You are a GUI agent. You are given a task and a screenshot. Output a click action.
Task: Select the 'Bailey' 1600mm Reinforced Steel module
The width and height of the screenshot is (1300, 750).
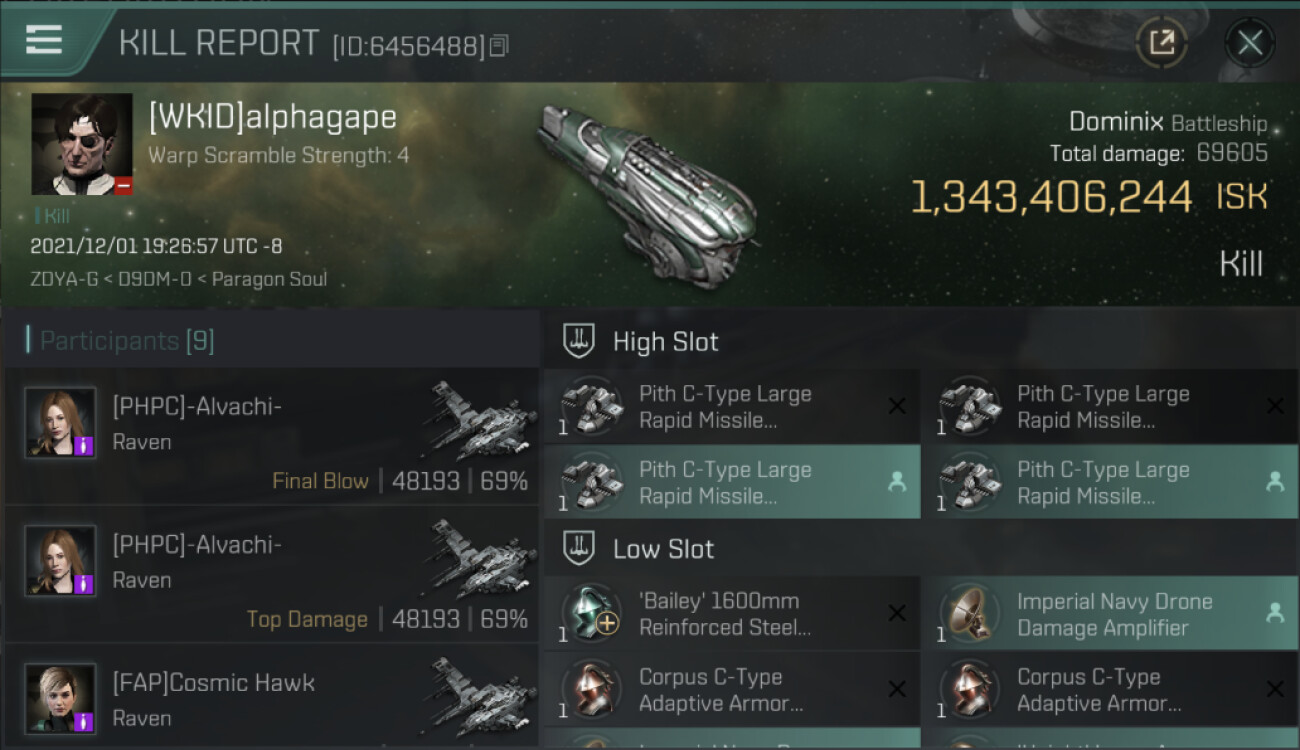732,614
